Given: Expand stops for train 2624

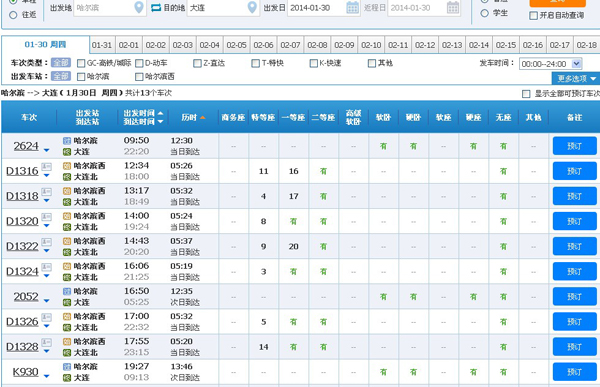Looking at the screenshot, I should pos(46,150).
